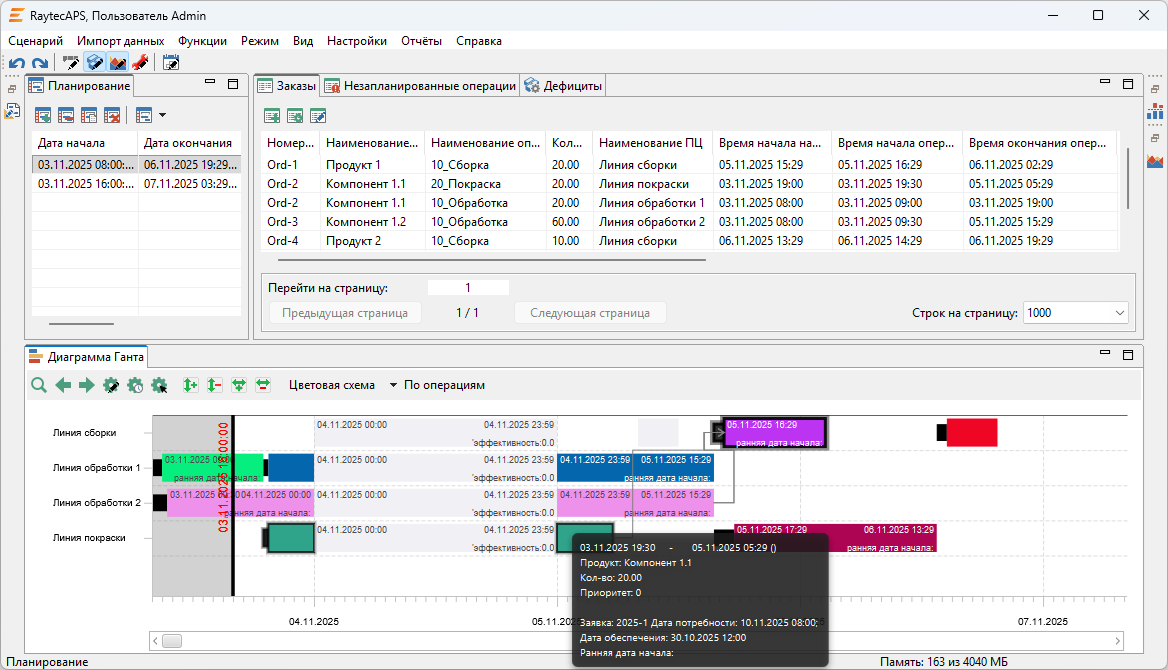Expand the Цветовая схема dropdown arrow
Image resolution: width=1168 pixels, height=670 pixels.
pyautogui.click(x=393, y=385)
